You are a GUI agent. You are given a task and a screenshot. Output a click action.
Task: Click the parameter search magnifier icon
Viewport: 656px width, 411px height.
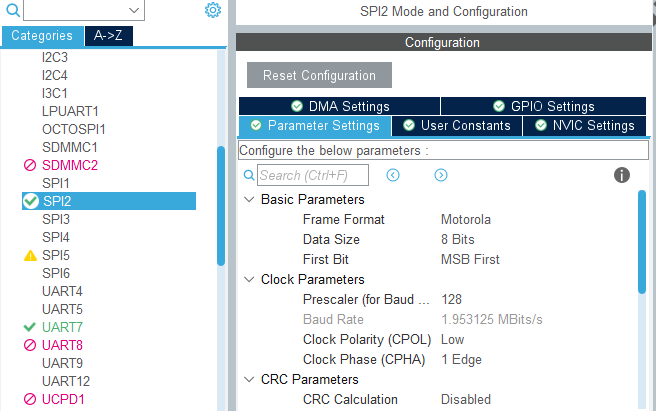(x=249, y=175)
